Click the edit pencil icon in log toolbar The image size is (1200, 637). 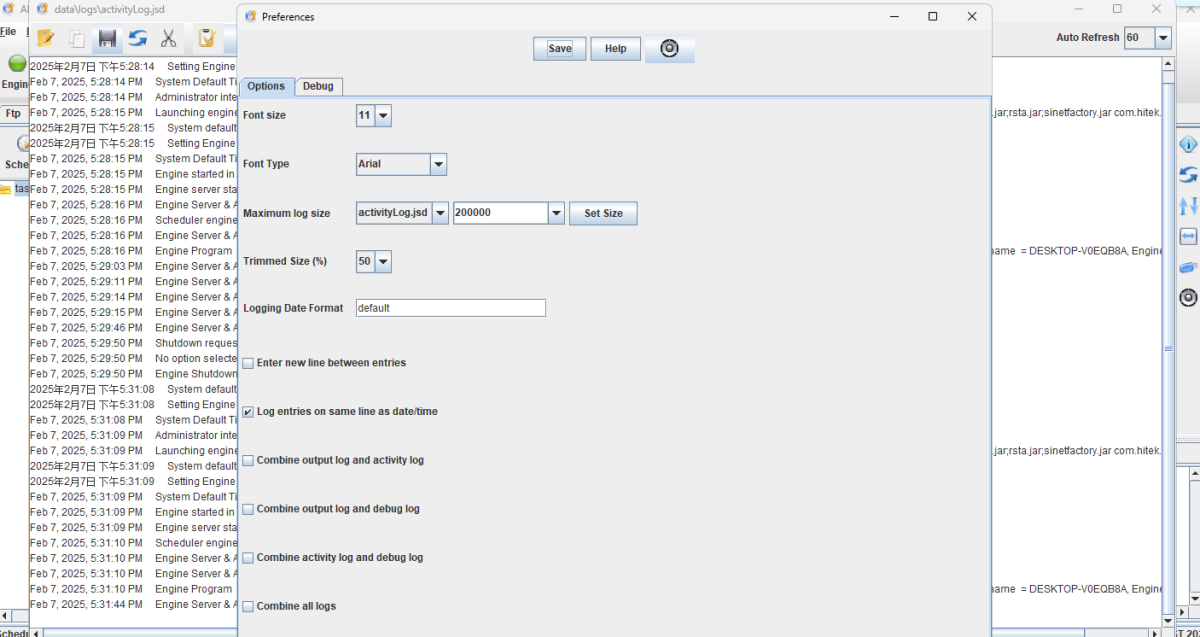pyautogui.click(x=45, y=39)
